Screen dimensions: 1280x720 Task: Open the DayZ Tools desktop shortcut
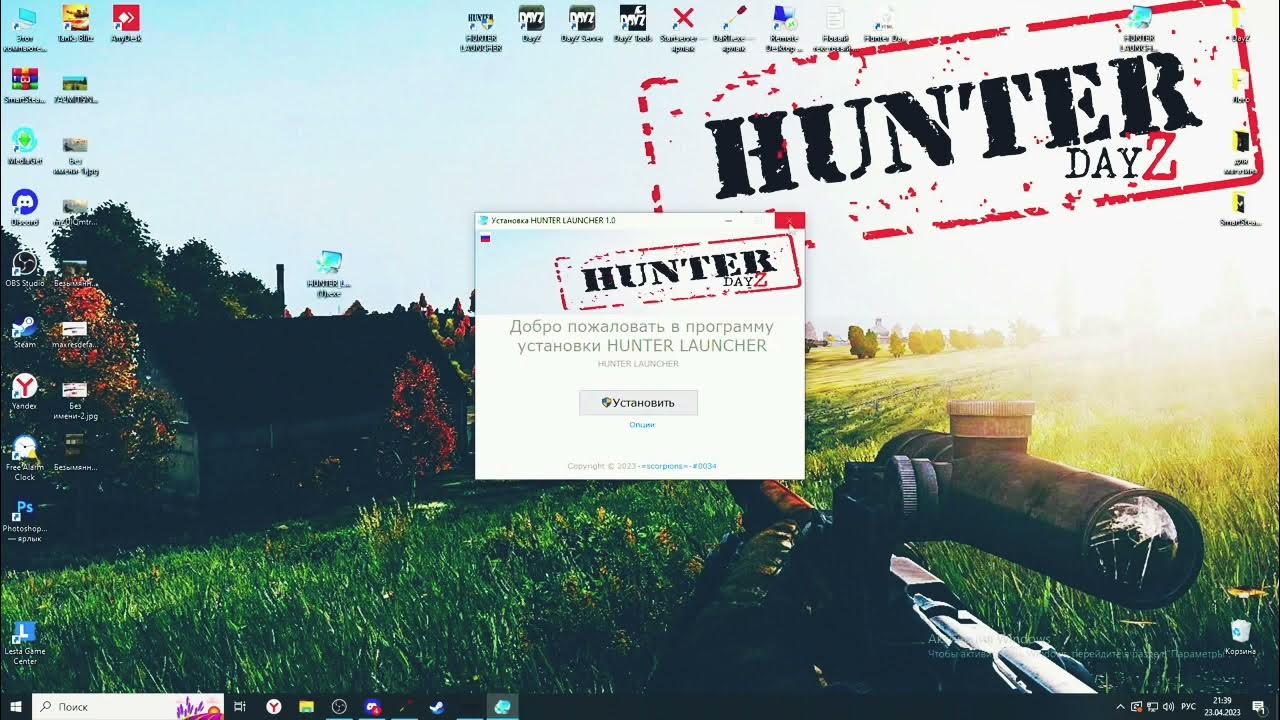(633, 24)
